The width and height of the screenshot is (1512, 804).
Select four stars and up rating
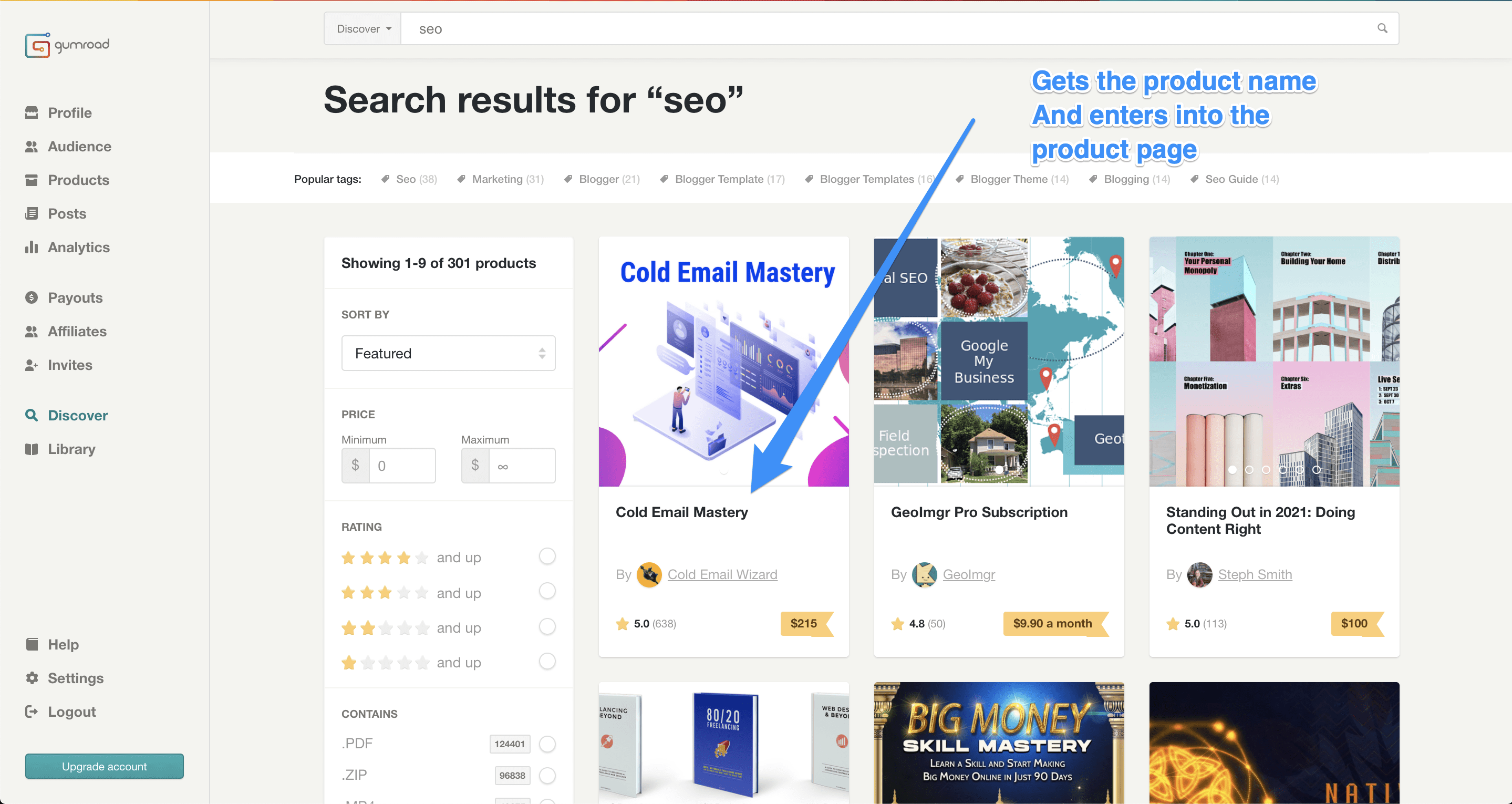coord(547,556)
